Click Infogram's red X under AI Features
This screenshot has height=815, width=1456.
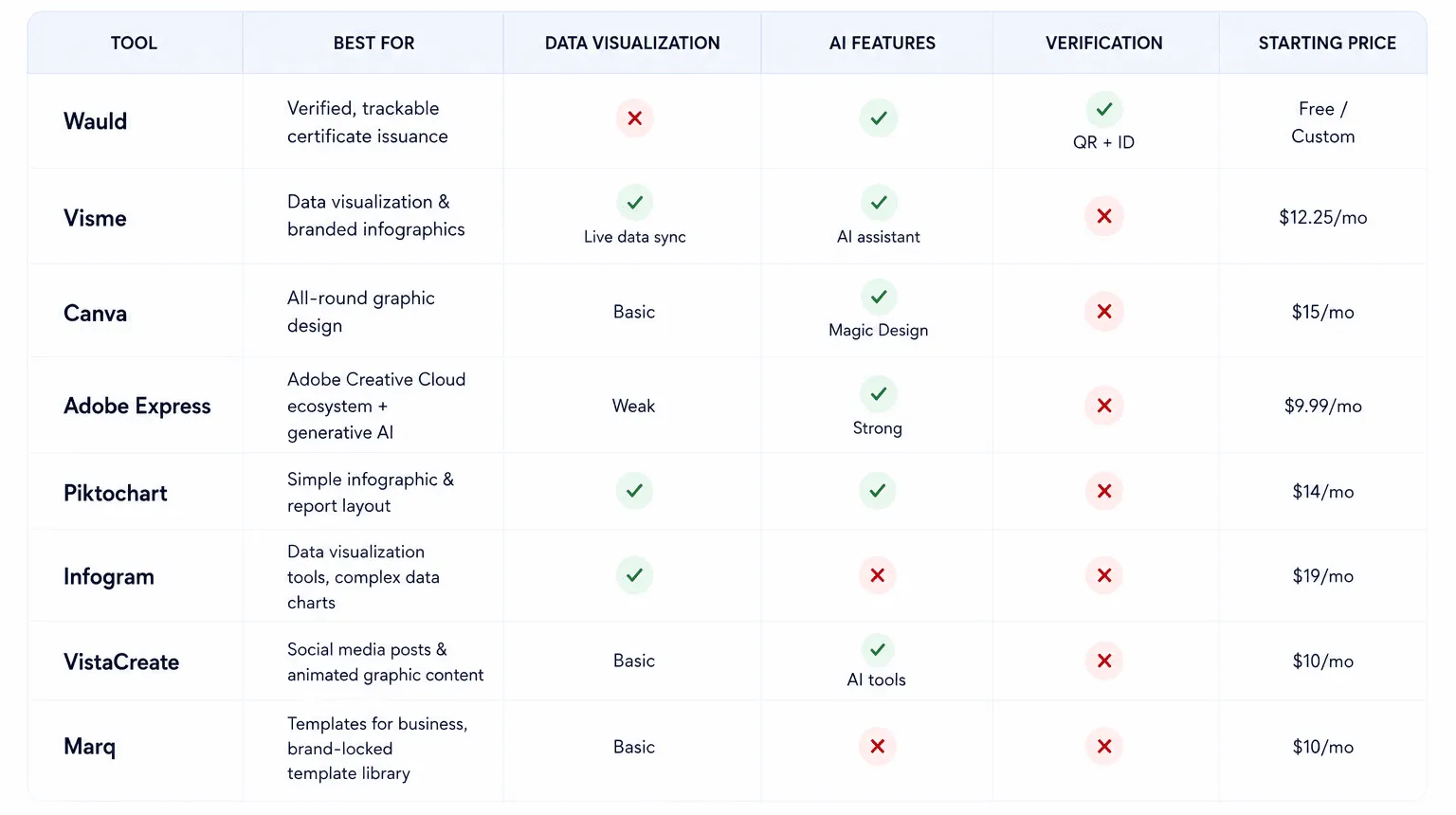[877, 575]
